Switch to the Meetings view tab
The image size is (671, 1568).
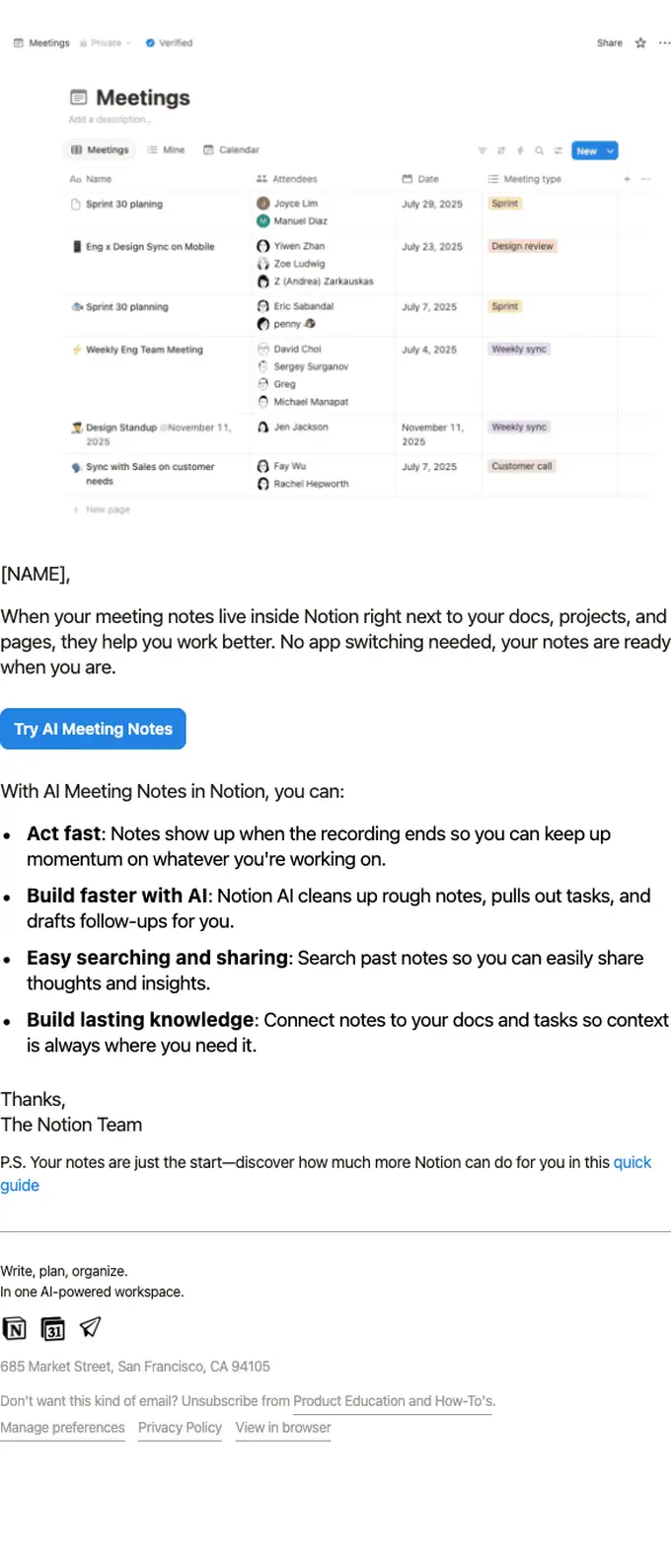100,150
